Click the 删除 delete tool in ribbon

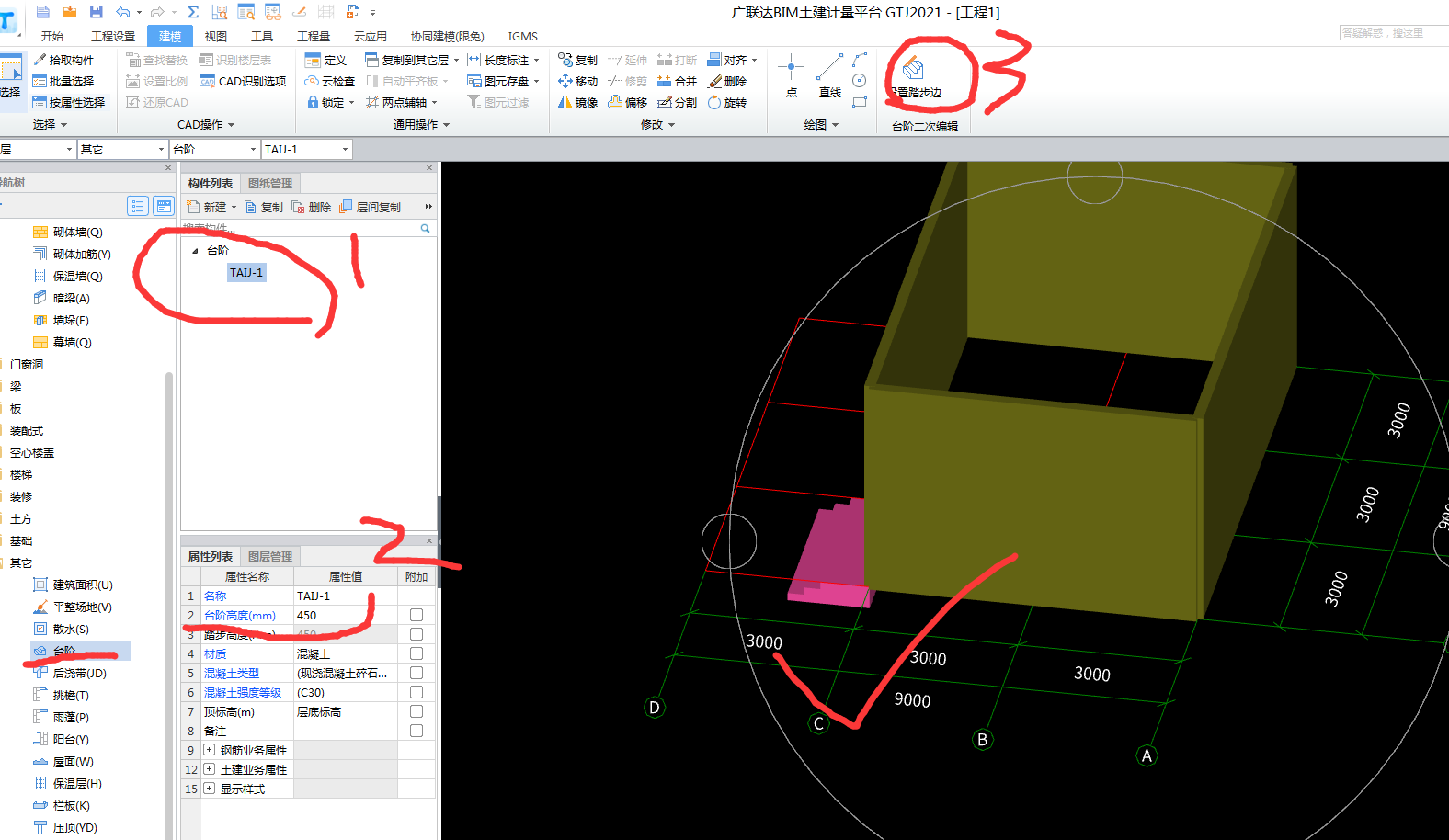point(726,81)
